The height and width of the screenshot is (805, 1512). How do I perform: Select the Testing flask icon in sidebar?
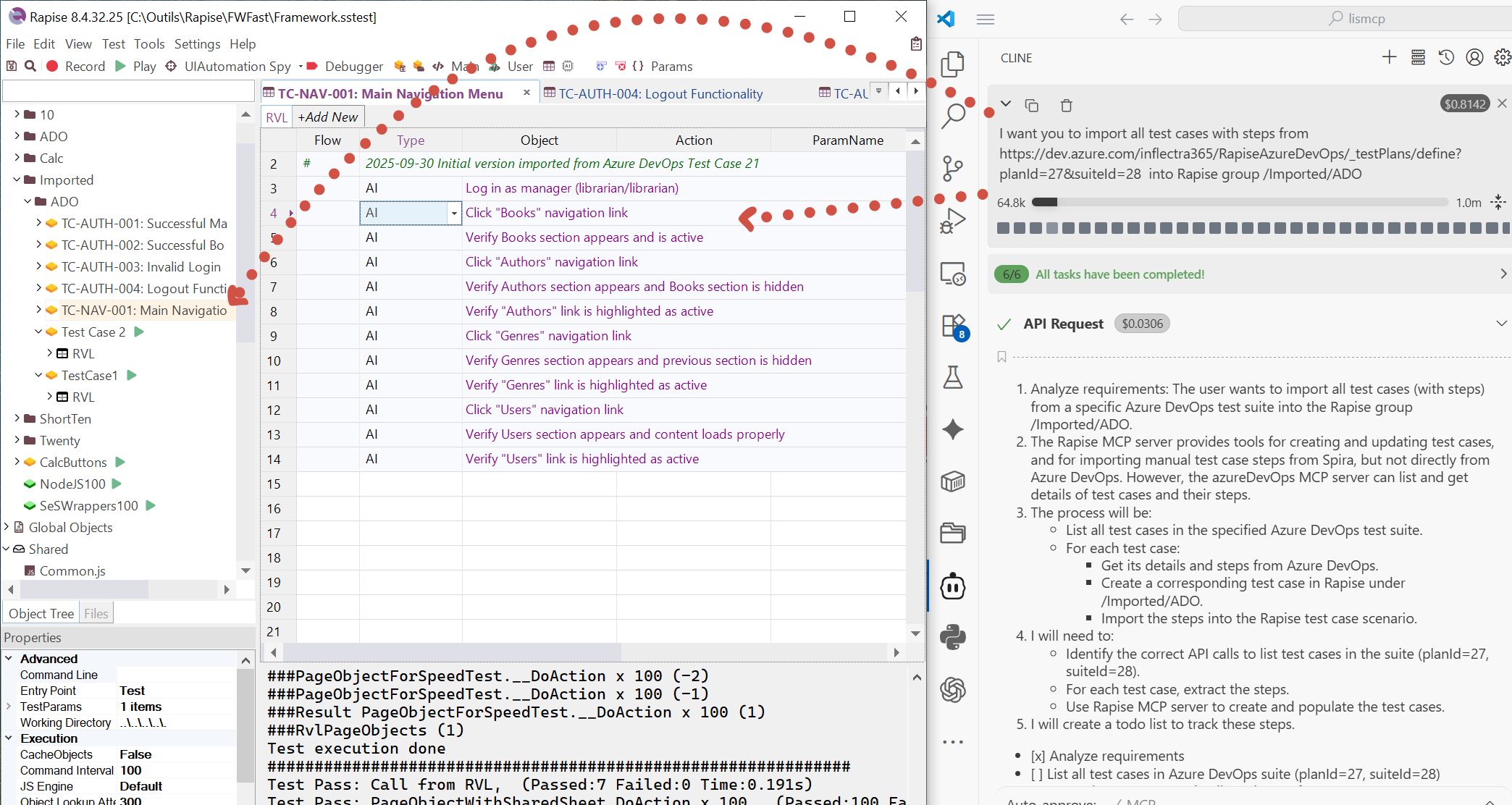[954, 377]
